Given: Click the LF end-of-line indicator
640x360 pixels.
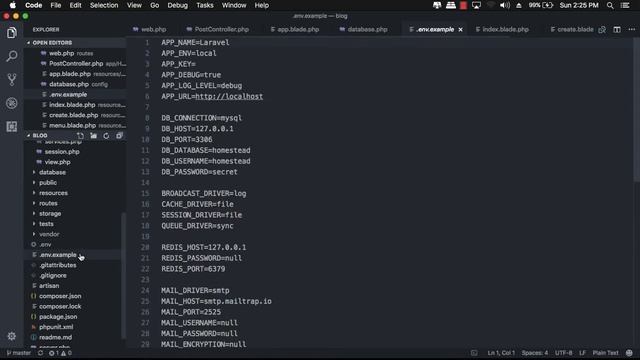Looking at the screenshot, I should tap(582, 353).
